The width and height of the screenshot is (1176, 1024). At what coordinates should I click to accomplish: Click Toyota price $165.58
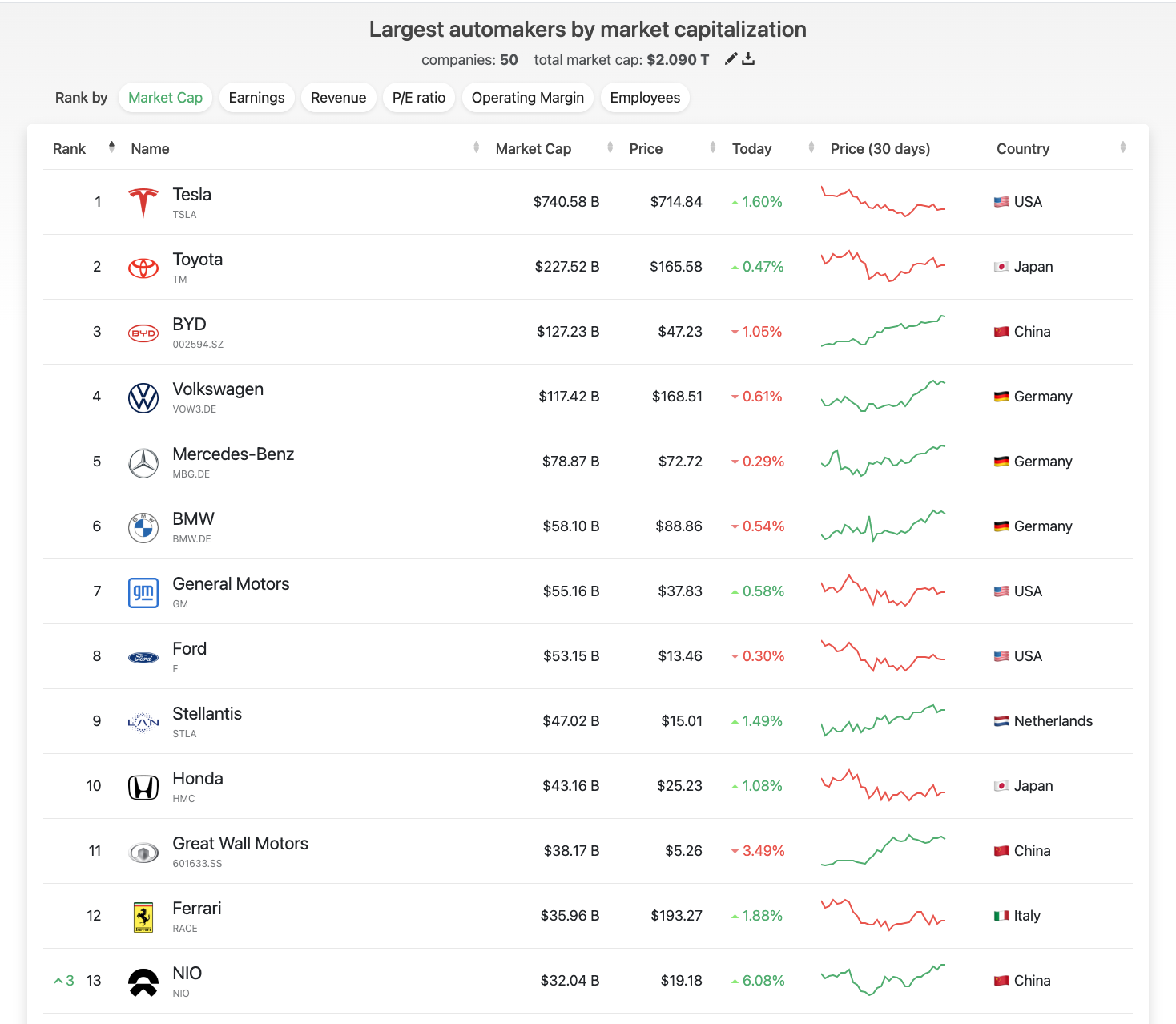pyautogui.click(x=676, y=267)
